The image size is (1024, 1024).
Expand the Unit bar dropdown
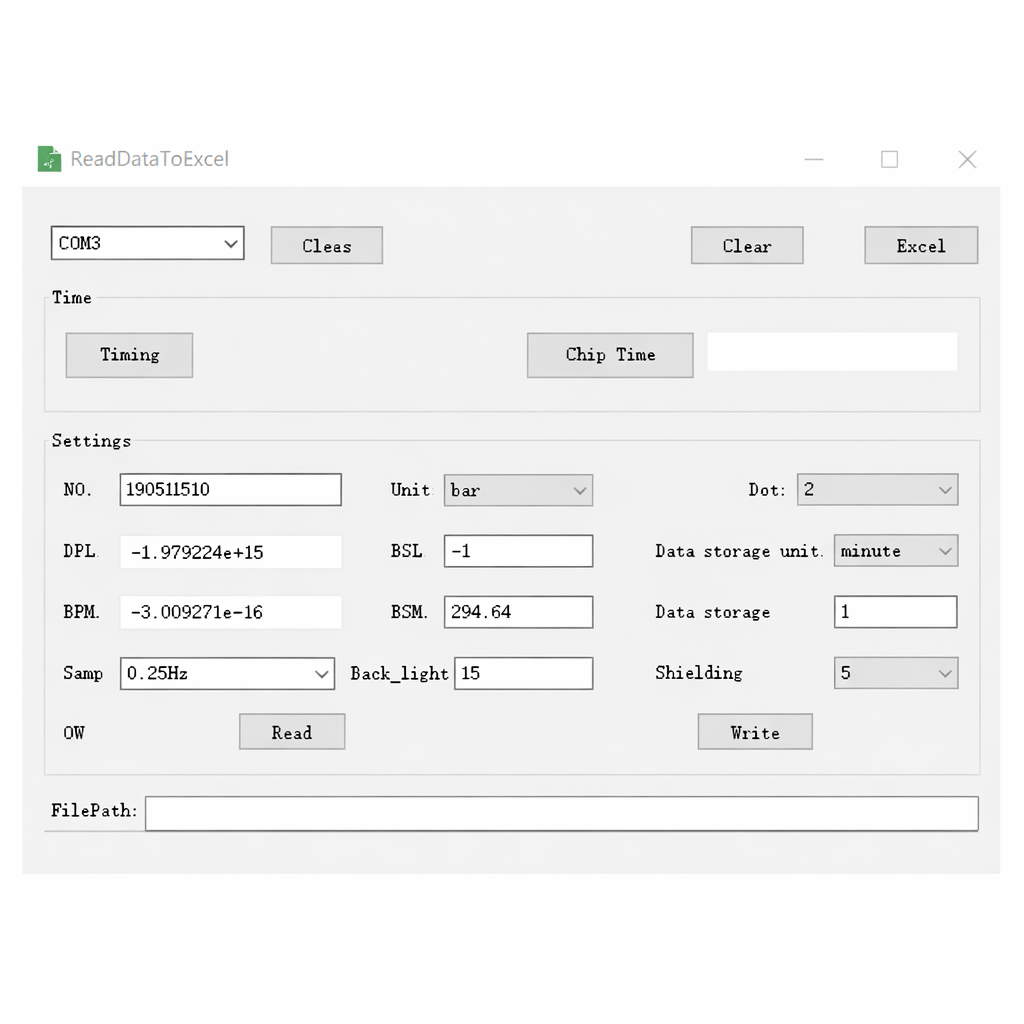pyautogui.click(x=518, y=490)
